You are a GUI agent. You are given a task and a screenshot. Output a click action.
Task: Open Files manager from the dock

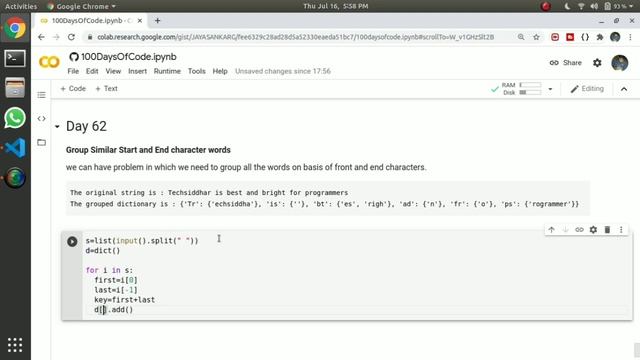tap(15, 88)
